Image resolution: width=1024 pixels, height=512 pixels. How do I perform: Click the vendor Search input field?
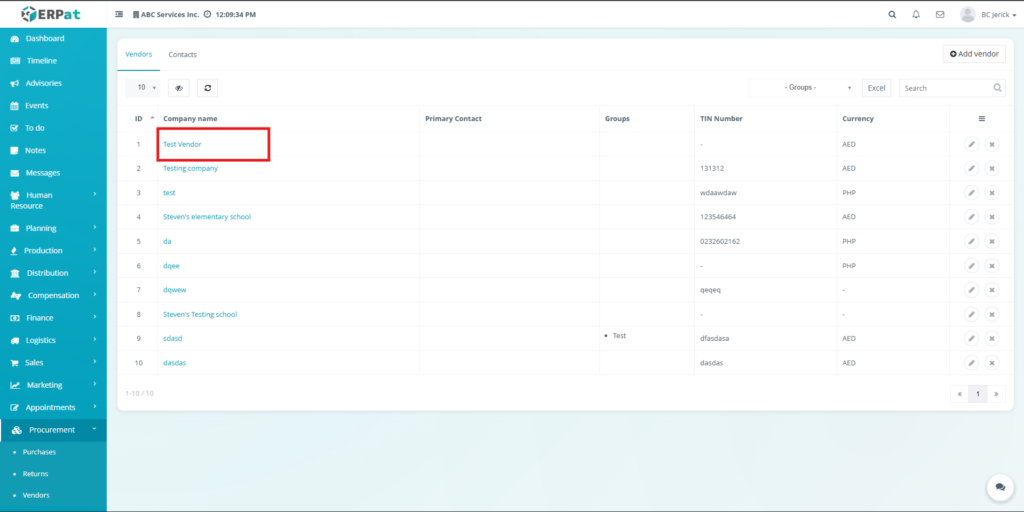[952, 88]
